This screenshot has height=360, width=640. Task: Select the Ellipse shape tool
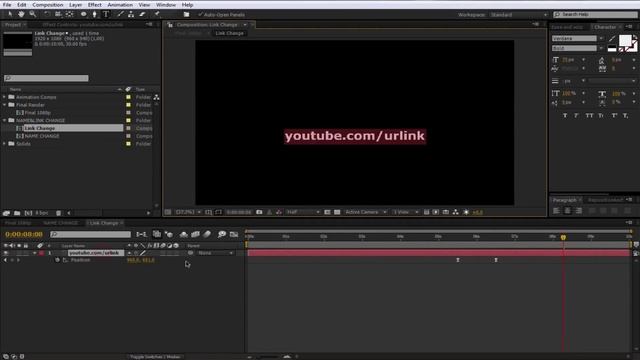coord(84,14)
